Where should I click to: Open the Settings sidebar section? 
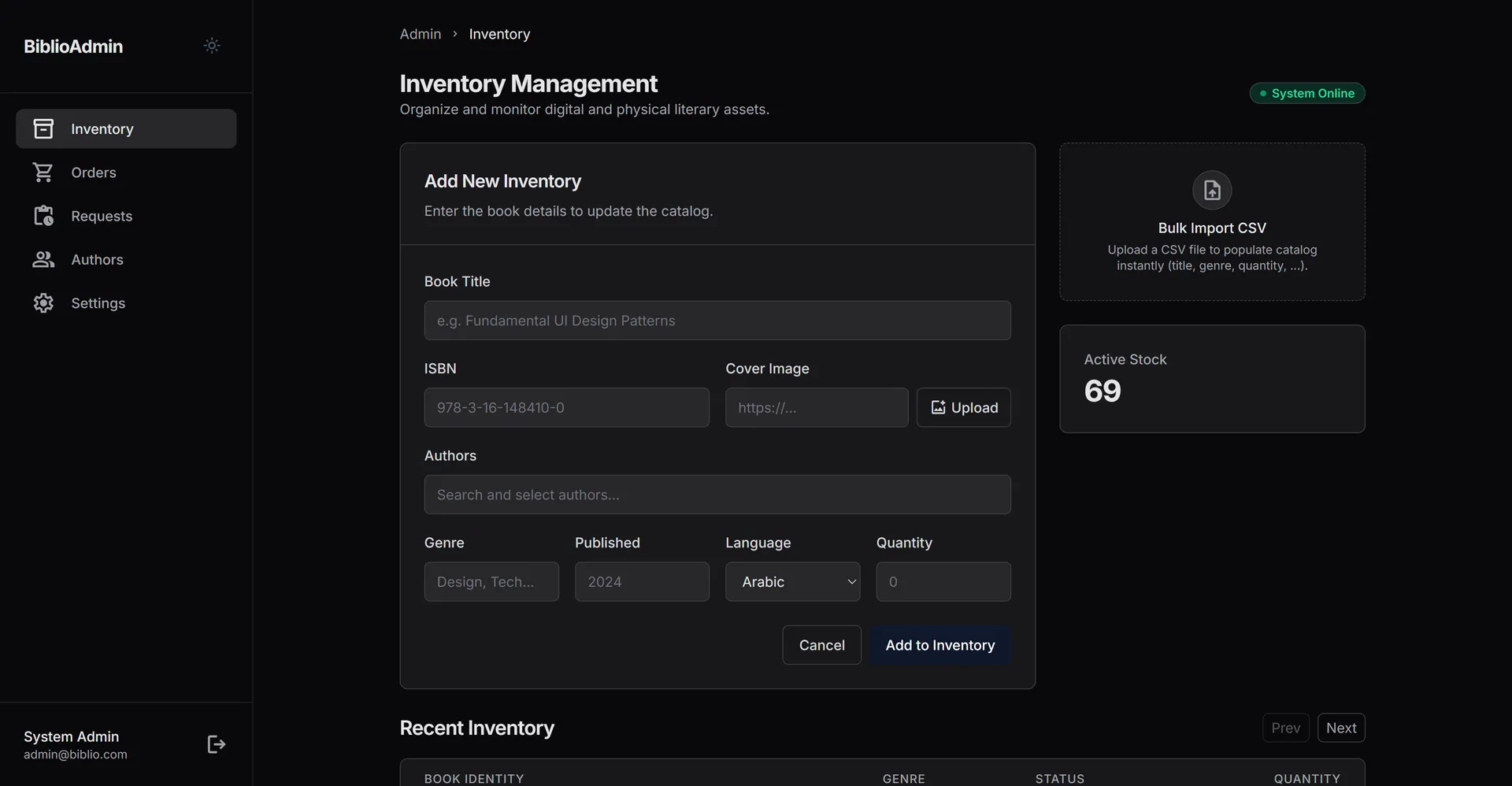click(126, 303)
